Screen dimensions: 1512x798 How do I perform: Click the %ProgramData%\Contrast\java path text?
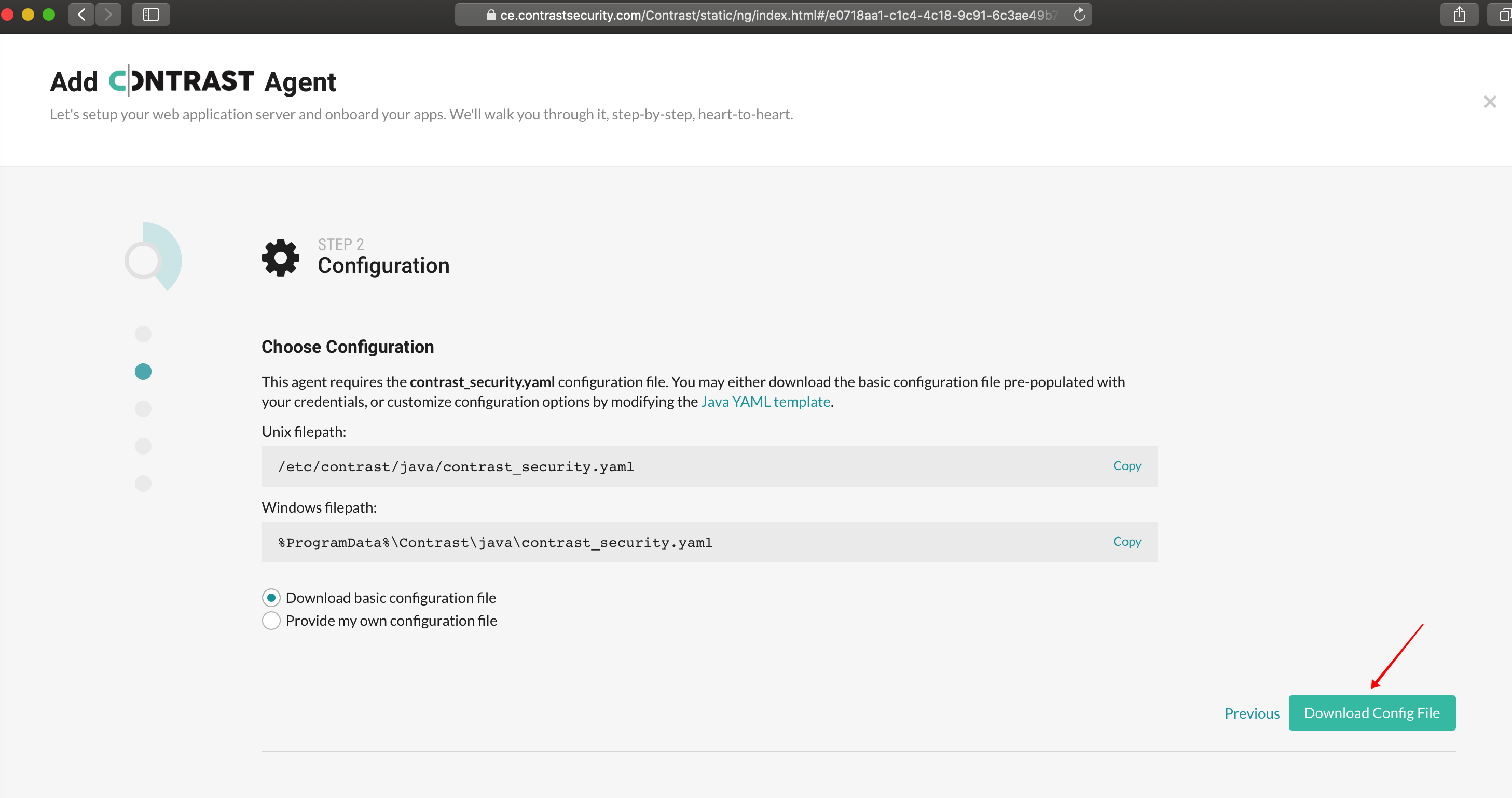pos(495,542)
